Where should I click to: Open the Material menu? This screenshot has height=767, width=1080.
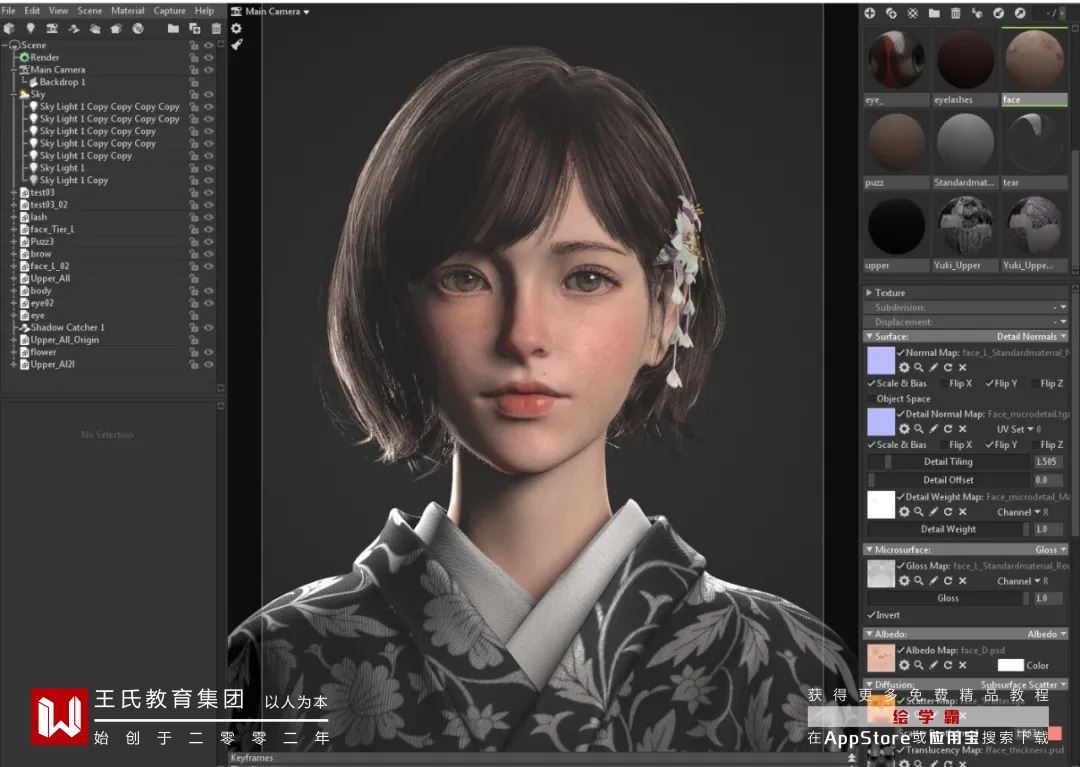click(x=128, y=10)
